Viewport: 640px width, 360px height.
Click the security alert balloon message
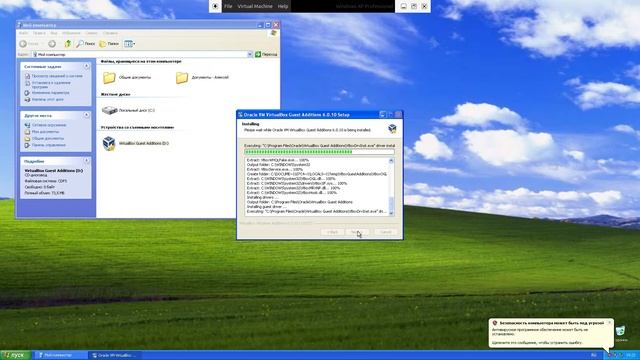pyautogui.click(x=551, y=333)
